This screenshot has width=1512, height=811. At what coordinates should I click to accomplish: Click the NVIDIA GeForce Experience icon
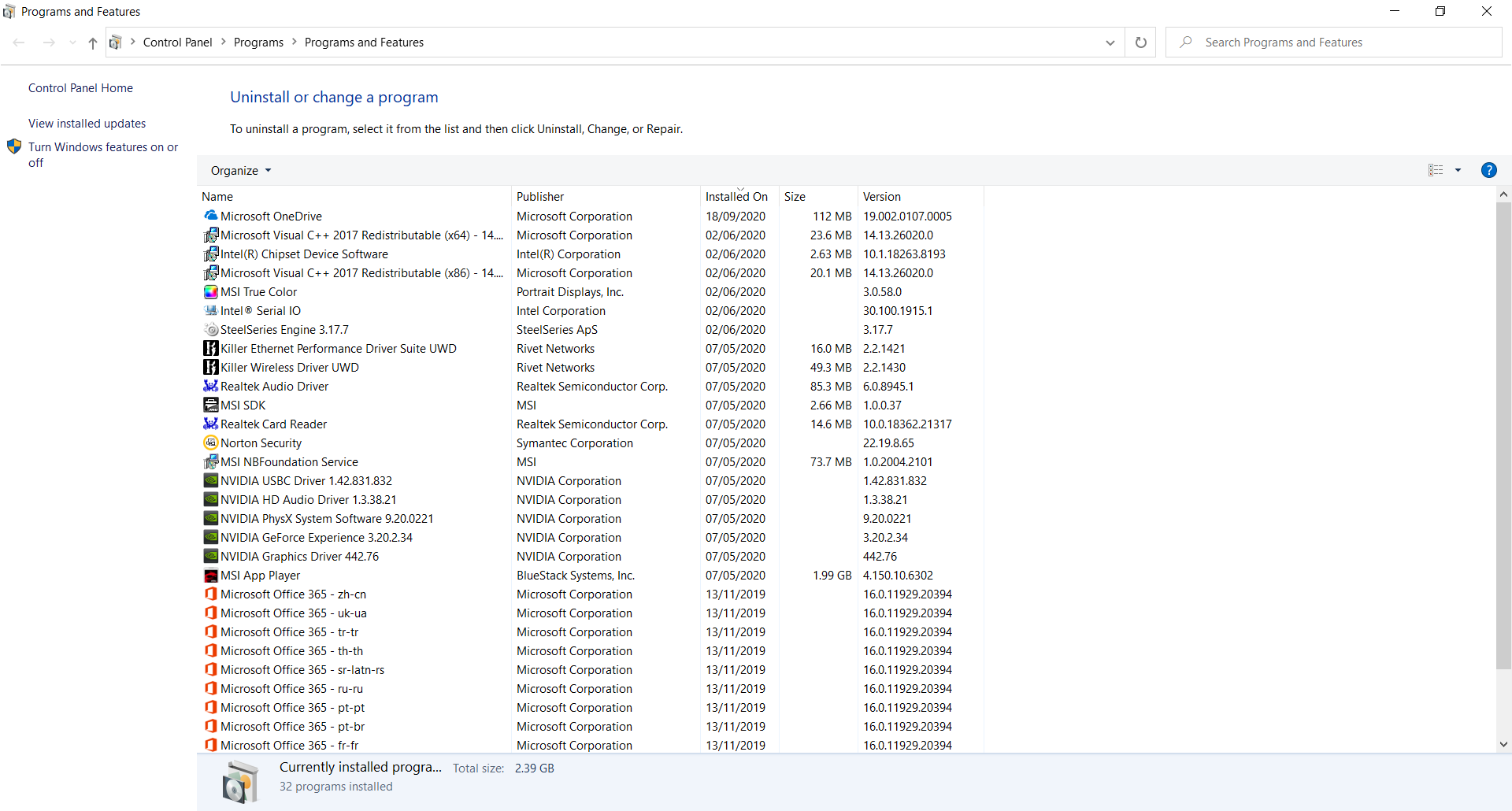(x=210, y=537)
